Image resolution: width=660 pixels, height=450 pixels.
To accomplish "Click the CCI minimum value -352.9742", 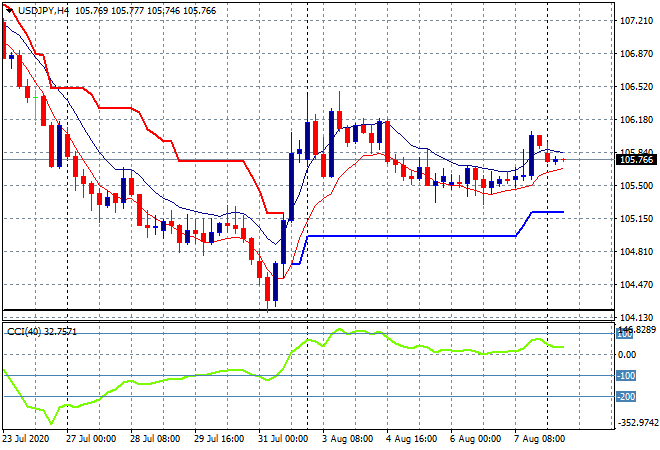I will [x=636, y=423].
